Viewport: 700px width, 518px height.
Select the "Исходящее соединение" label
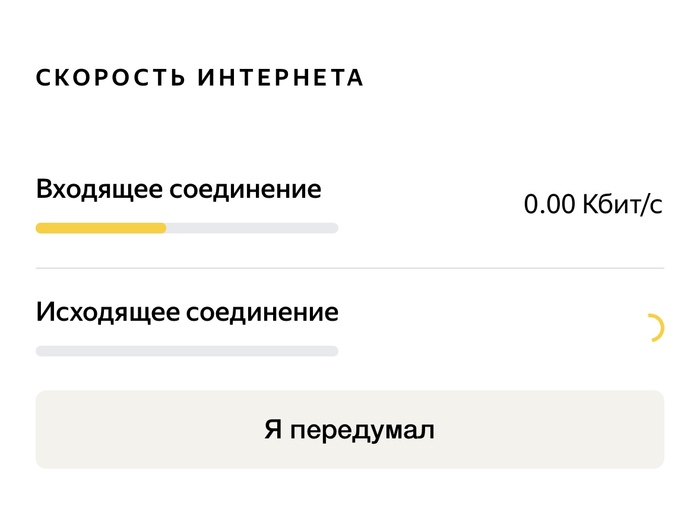187,312
